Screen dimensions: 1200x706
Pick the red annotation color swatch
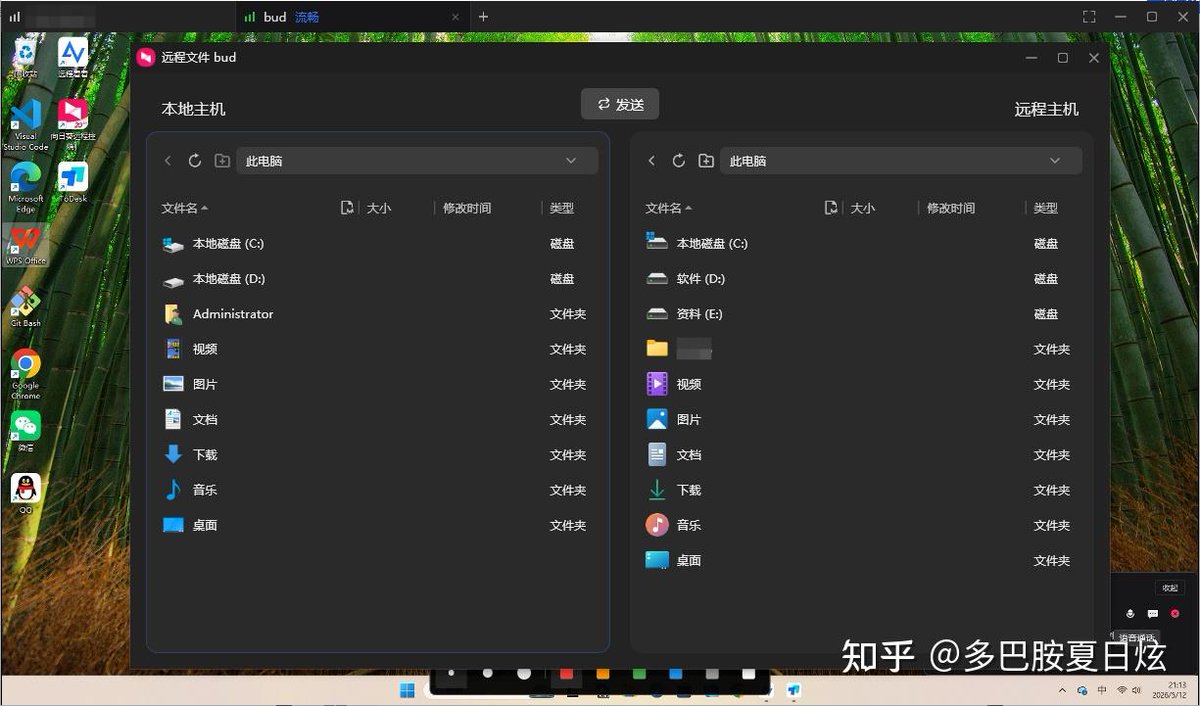click(x=566, y=674)
